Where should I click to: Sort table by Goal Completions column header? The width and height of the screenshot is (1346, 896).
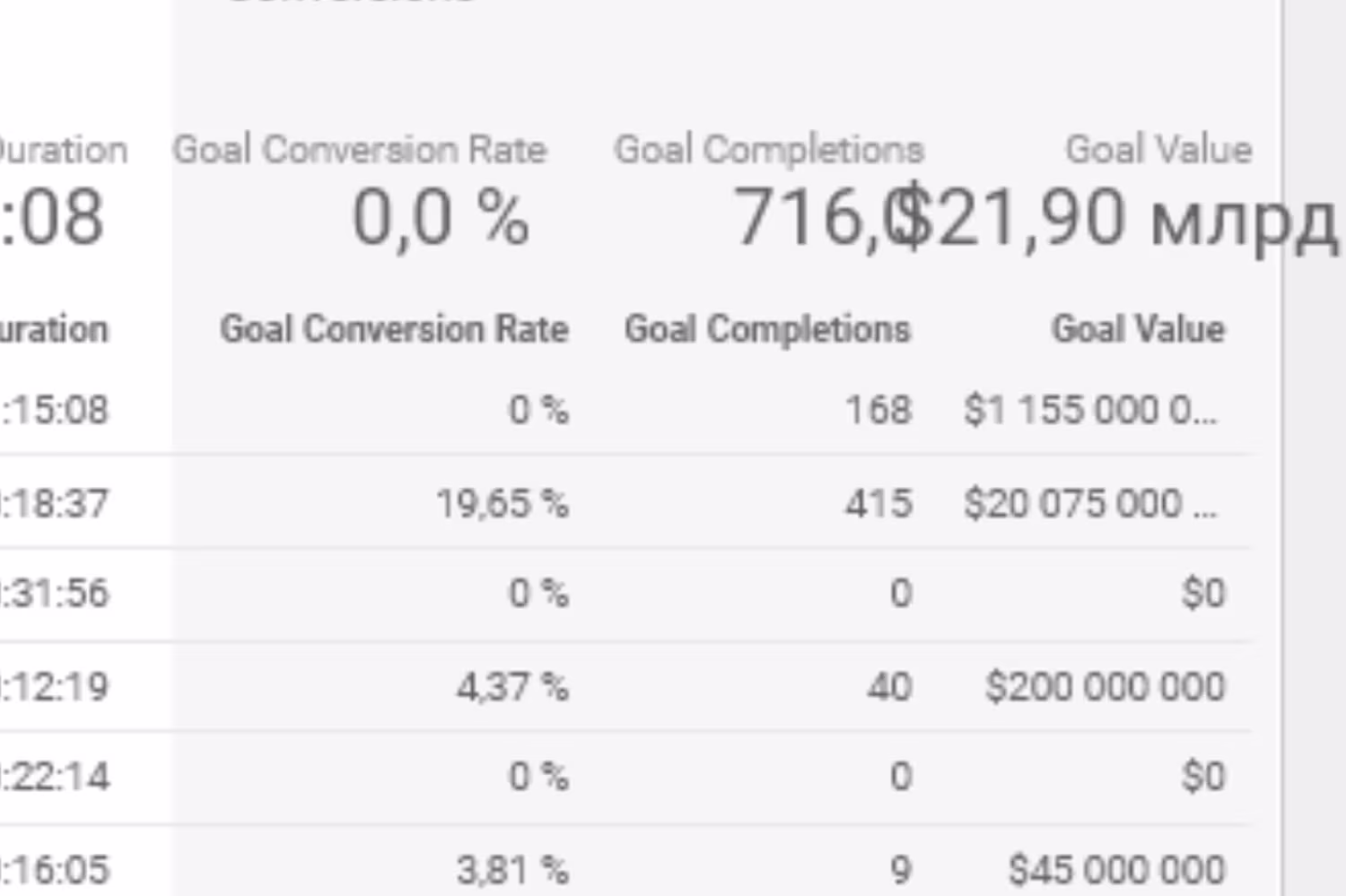coord(767,329)
